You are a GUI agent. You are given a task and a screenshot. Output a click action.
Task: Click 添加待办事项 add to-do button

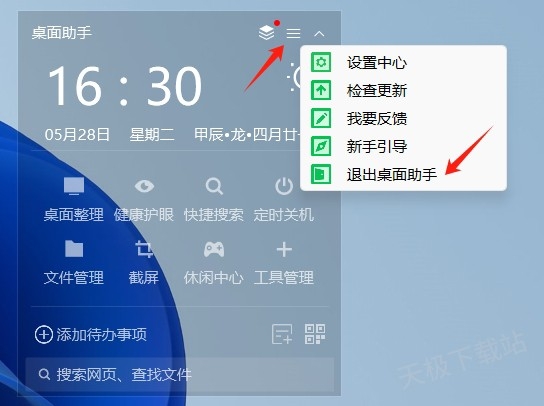91,335
